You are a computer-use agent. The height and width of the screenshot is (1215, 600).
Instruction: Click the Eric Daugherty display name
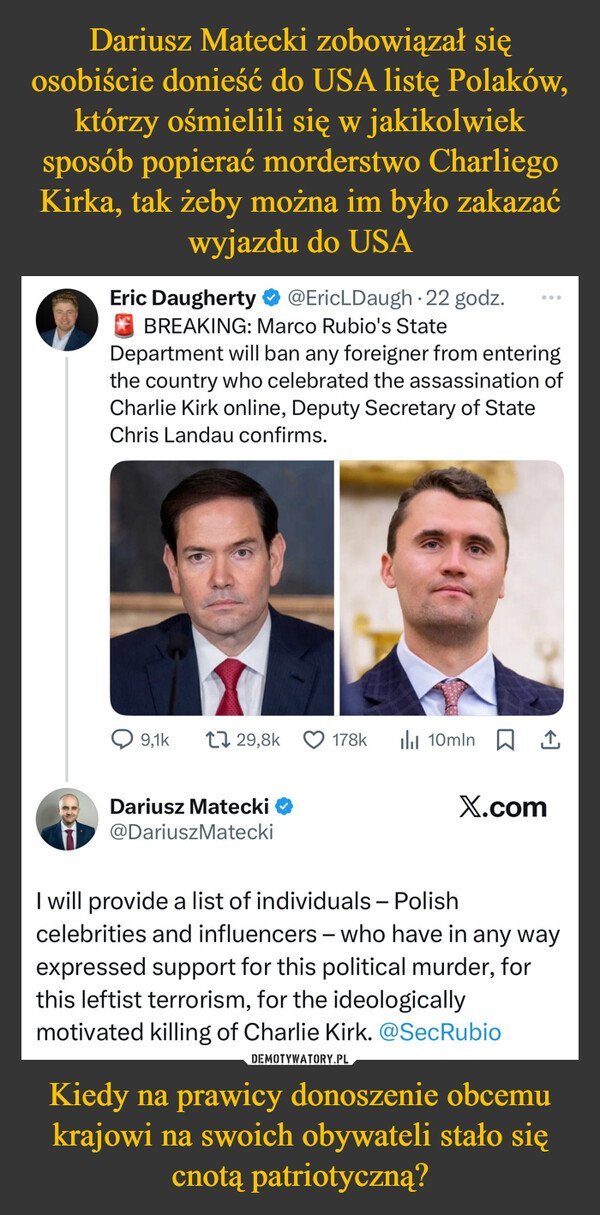[182, 298]
